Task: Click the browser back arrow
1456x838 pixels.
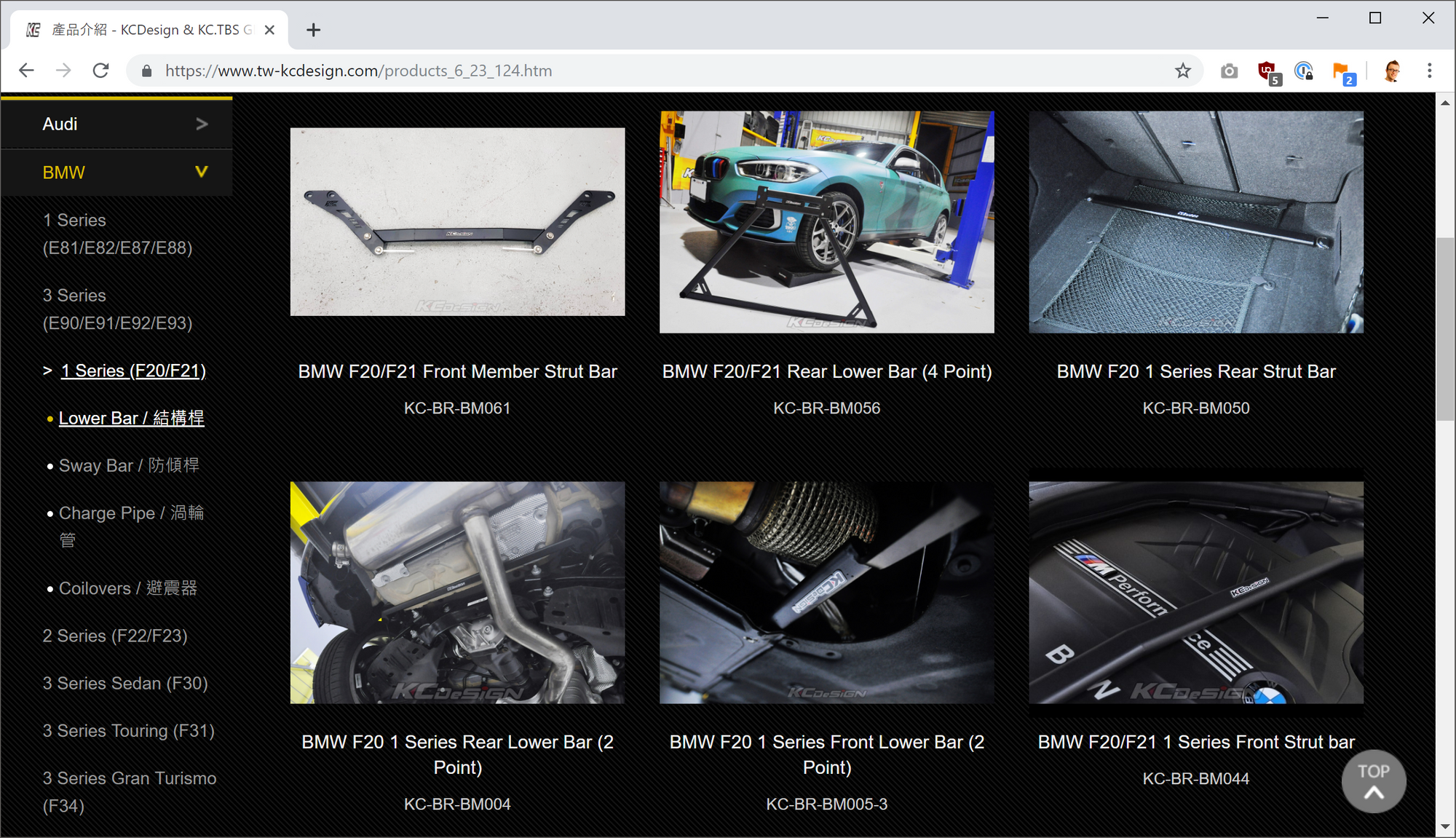Action: tap(26, 71)
